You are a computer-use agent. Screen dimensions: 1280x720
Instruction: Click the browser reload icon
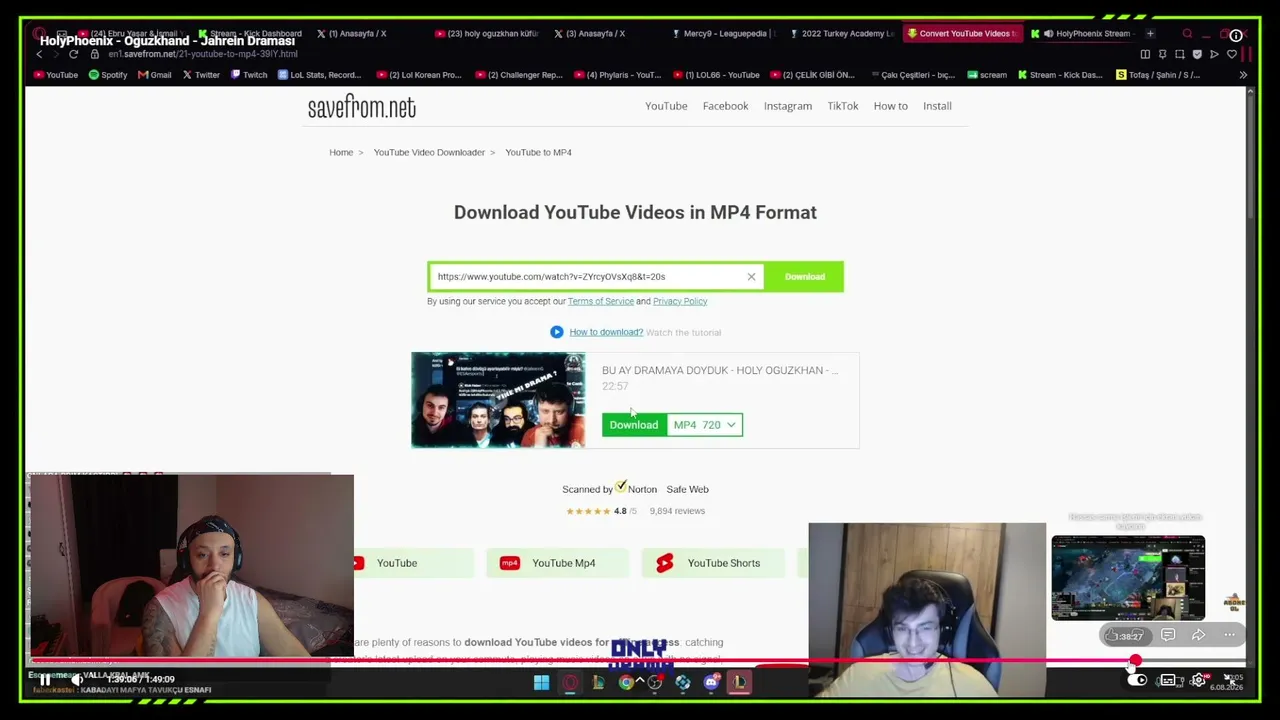(x=73, y=54)
